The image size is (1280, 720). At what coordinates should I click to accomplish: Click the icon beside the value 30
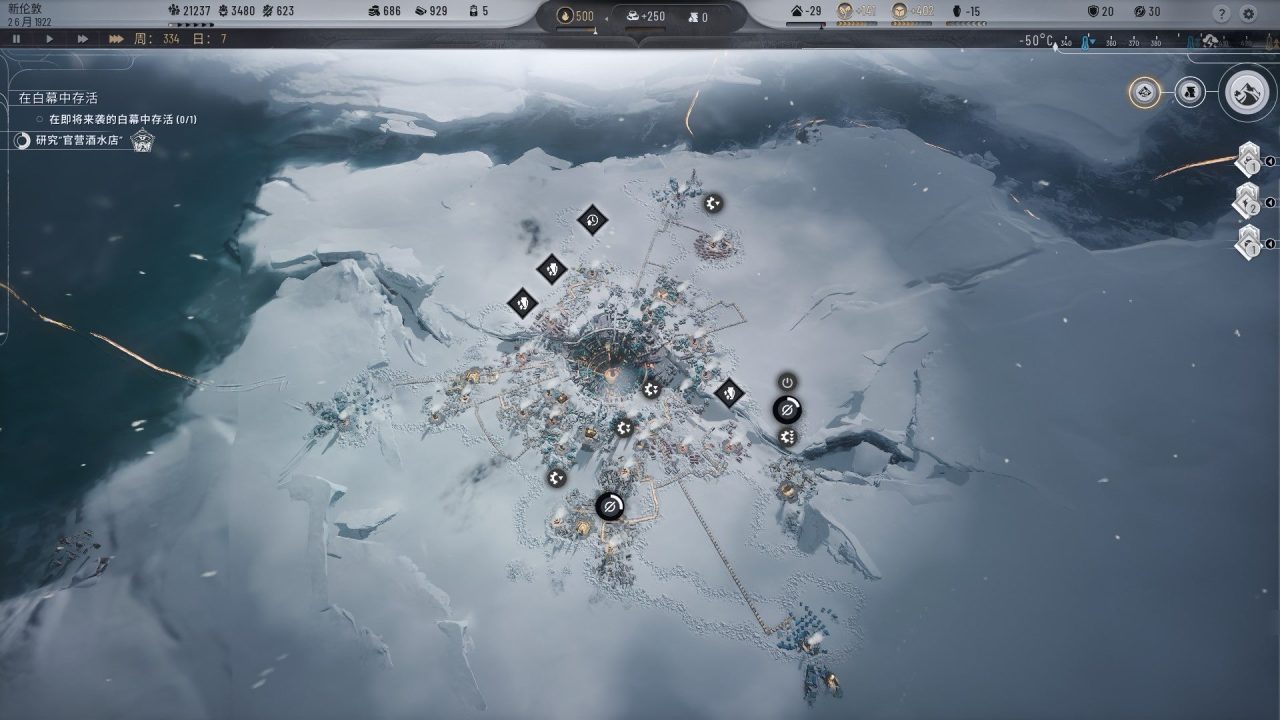pos(1139,12)
